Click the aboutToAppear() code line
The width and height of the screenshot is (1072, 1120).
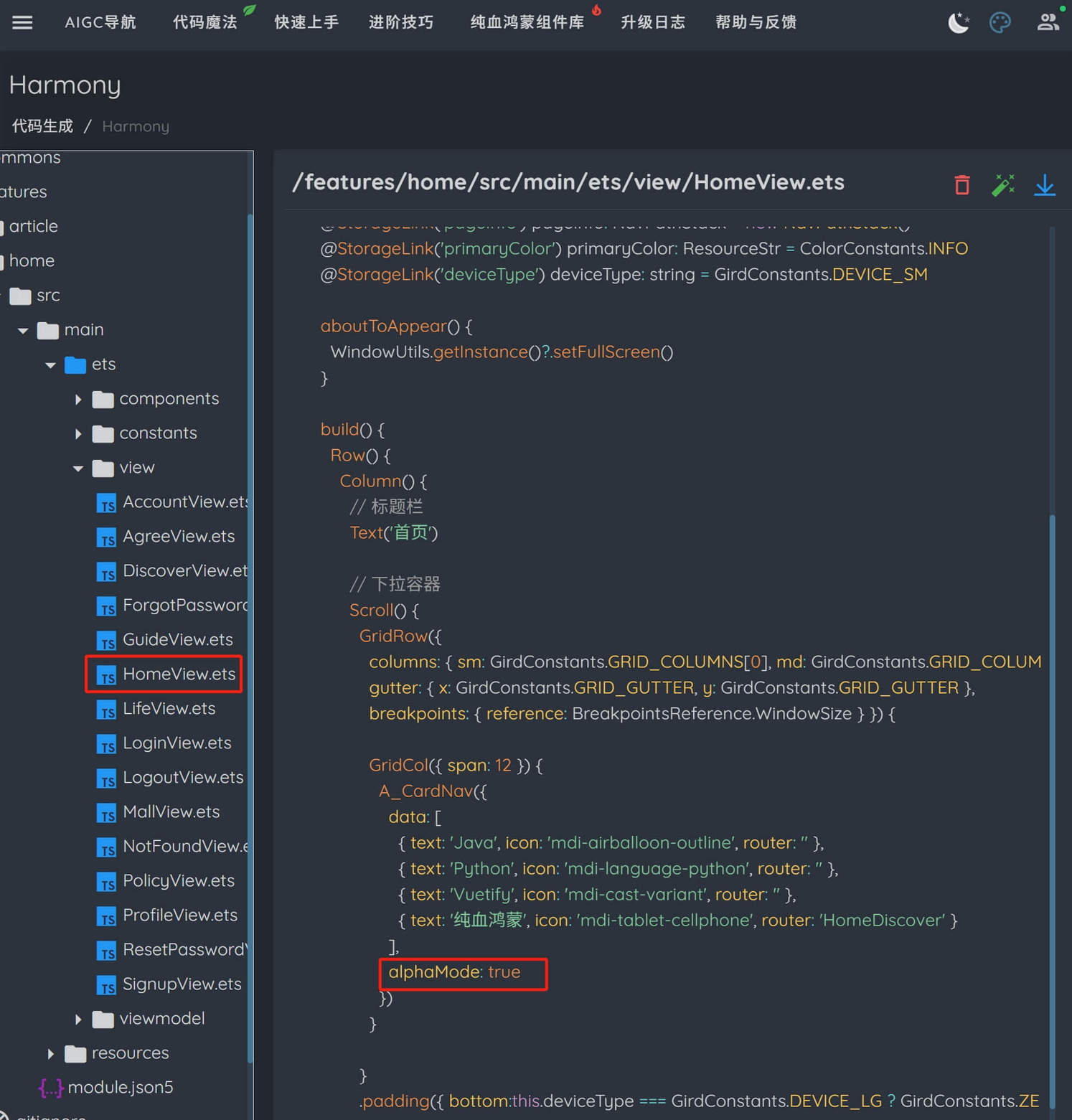click(x=396, y=326)
